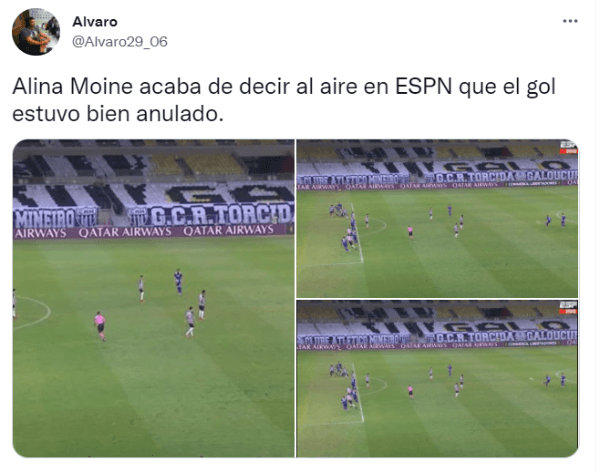Screen dimensions: 600x472
Task: Open the large left match photo
Action: click(153, 298)
